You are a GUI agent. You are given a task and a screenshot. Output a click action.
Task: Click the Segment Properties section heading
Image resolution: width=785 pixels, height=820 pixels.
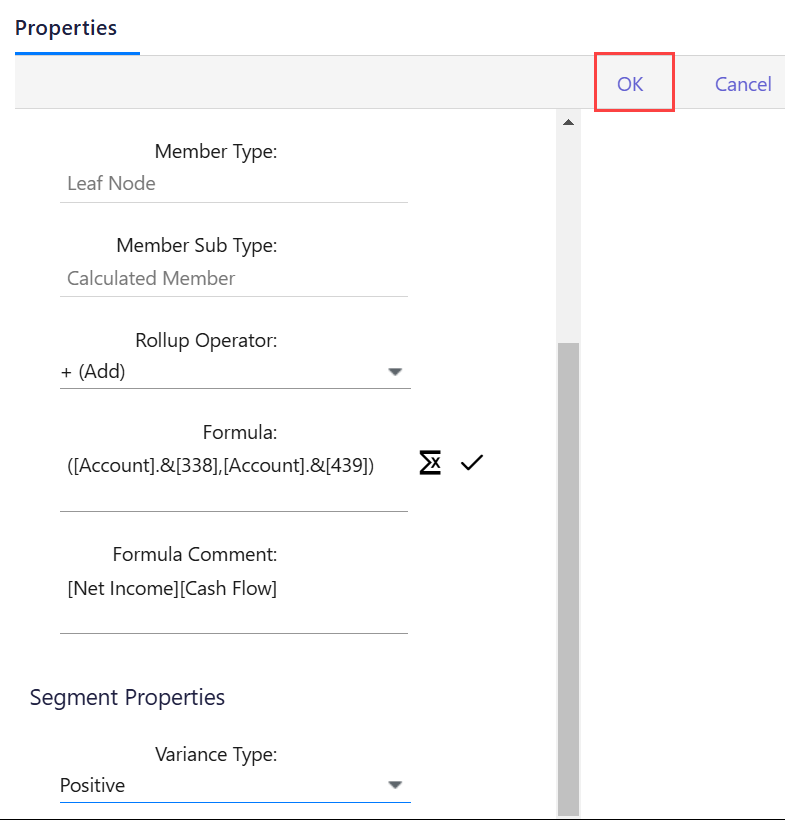pos(127,697)
